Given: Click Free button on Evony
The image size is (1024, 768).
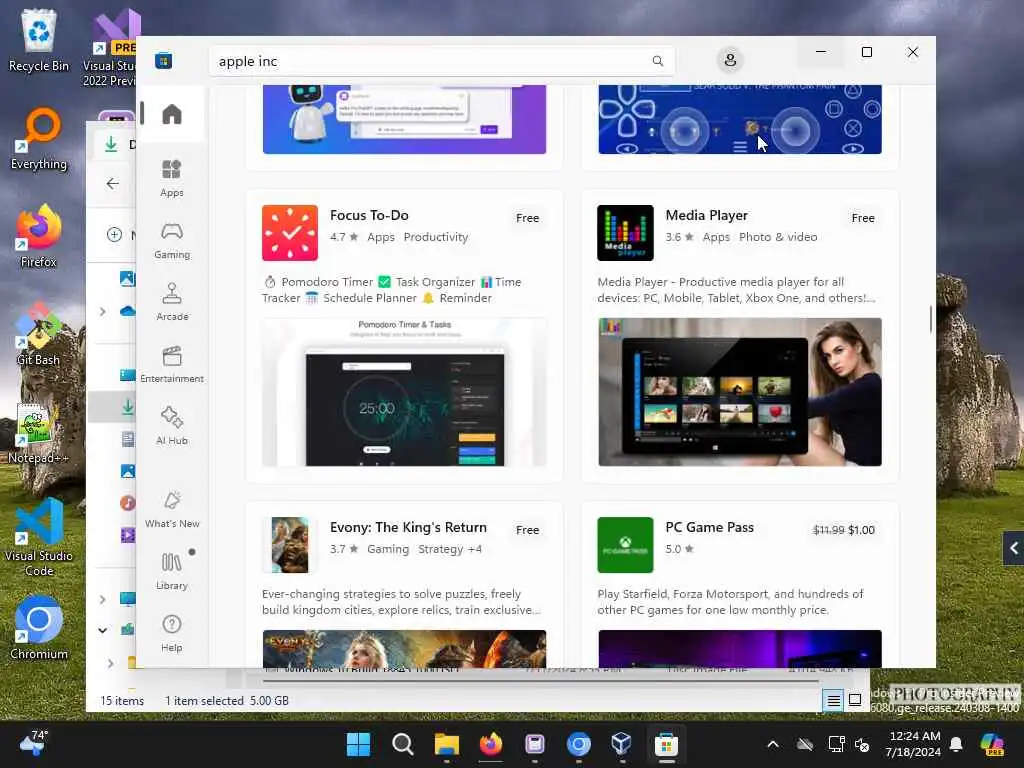Looking at the screenshot, I should (x=527, y=530).
